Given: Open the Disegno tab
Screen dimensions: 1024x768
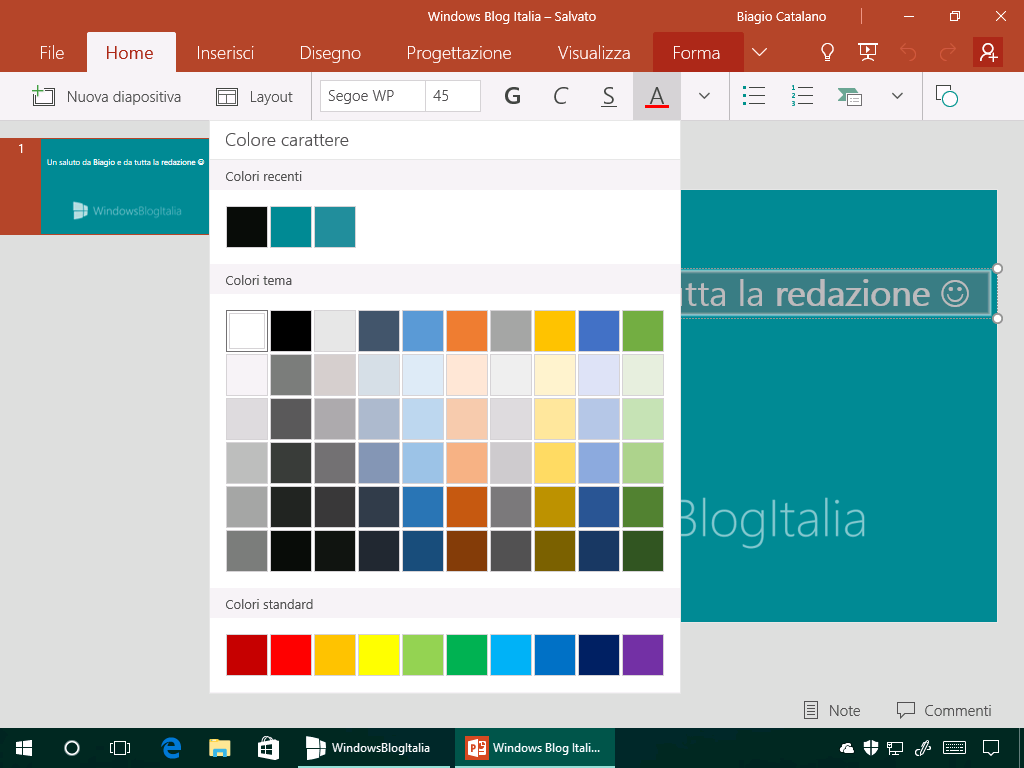Looking at the screenshot, I should click(x=330, y=53).
